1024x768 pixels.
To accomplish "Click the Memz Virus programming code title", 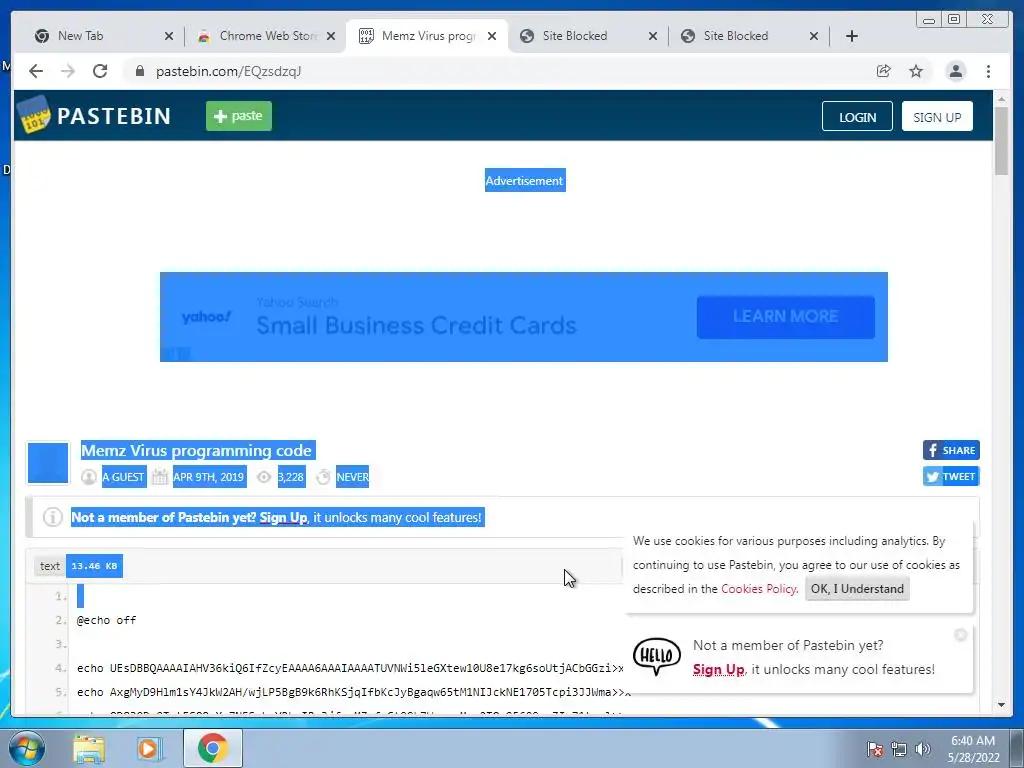I will pyautogui.click(x=197, y=451).
